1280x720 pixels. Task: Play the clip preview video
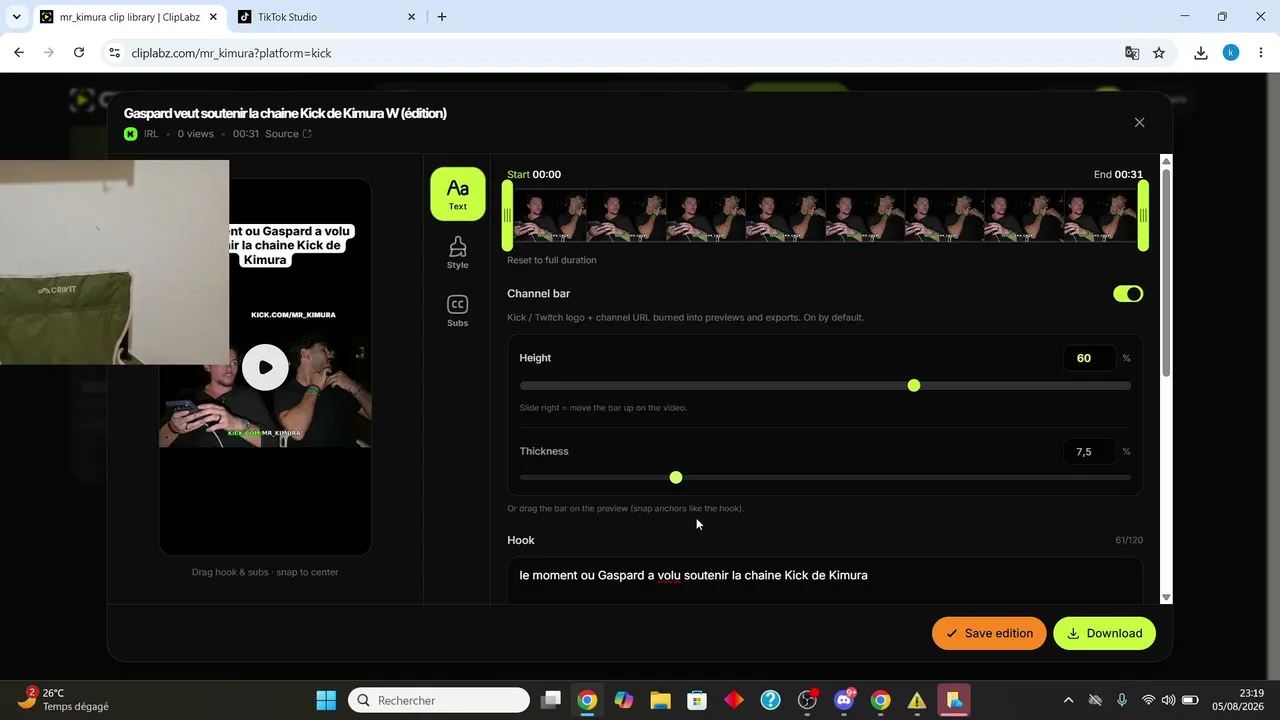pyautogui.click(x=265, y=367)
